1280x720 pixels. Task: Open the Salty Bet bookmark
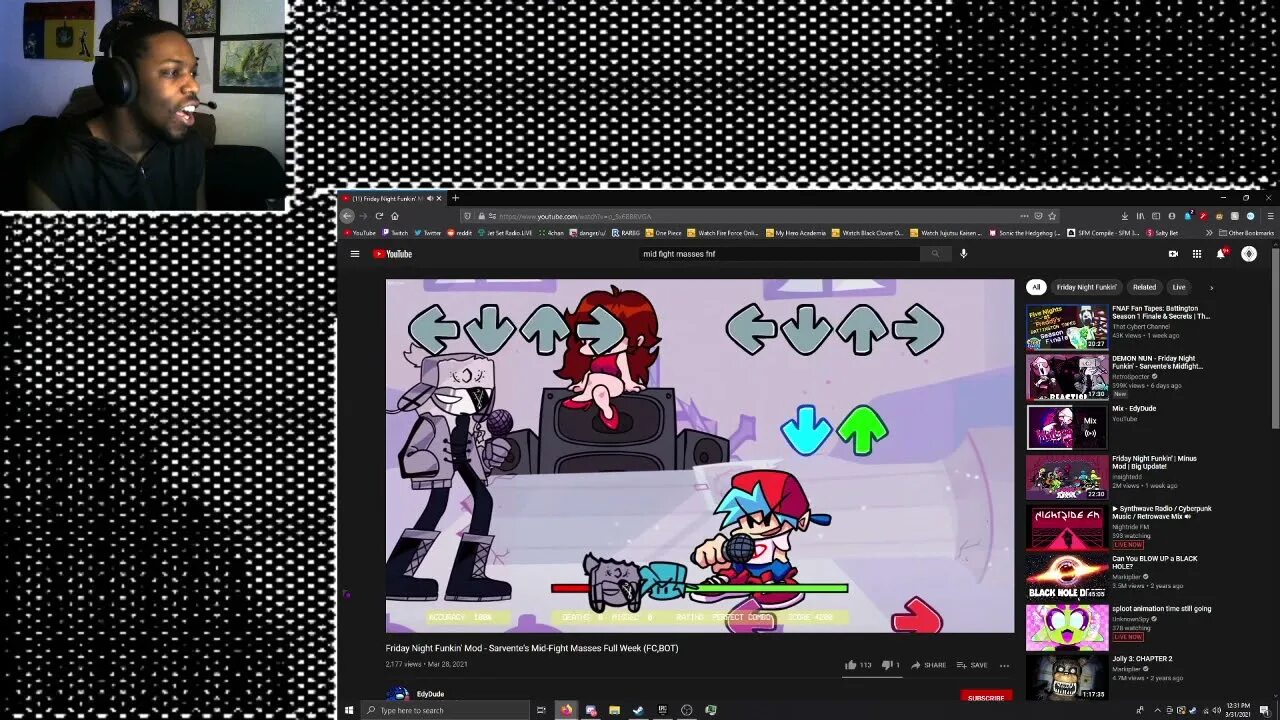point(1161,233)
